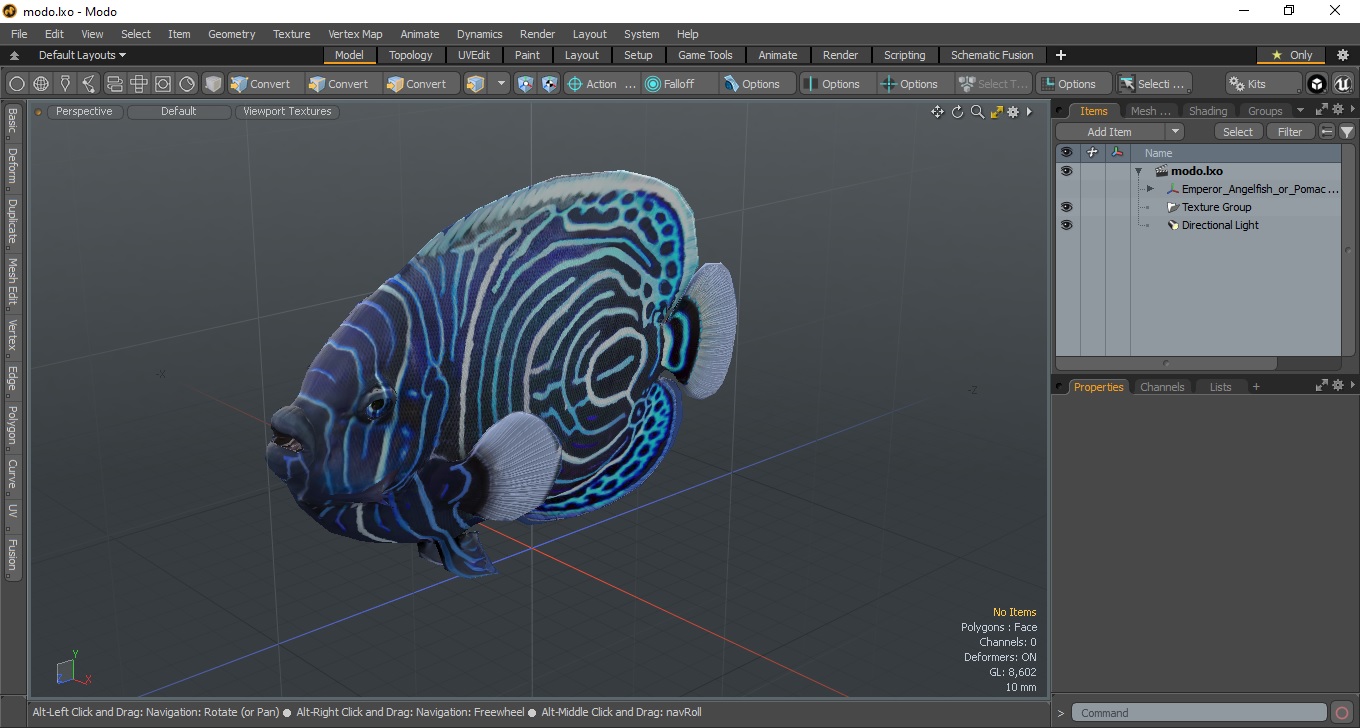Open the Polygon sidebar tab
Screen dimensions: 1360x728
(12, 425)
